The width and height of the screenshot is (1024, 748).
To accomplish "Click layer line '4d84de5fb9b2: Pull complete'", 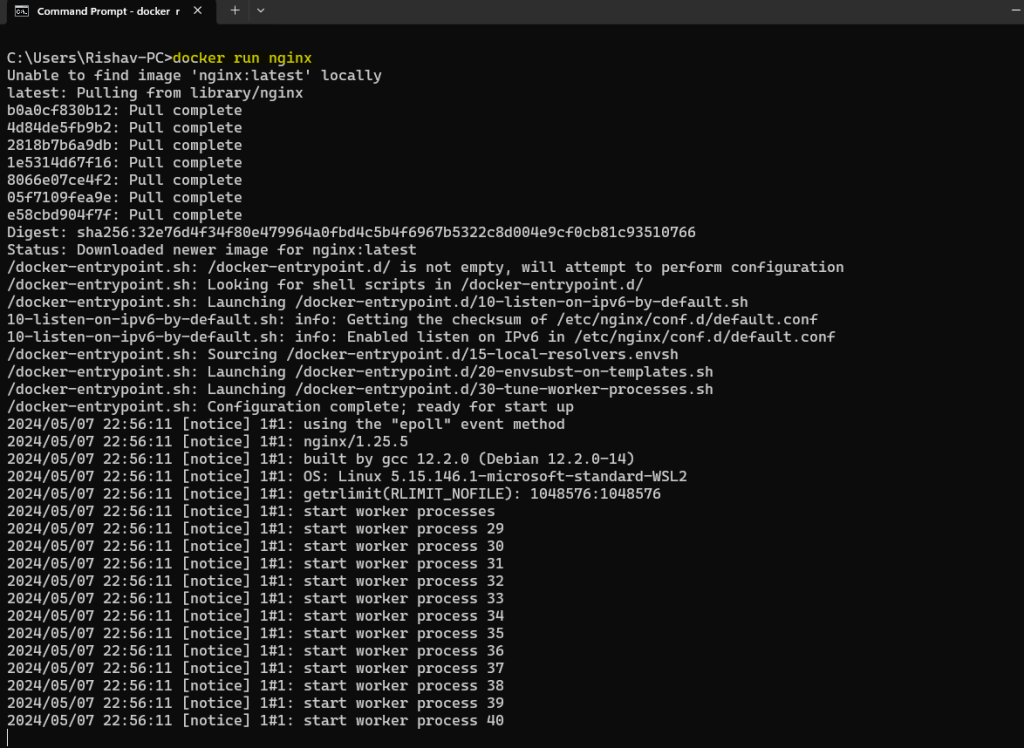I will click(x=124, y=128).
